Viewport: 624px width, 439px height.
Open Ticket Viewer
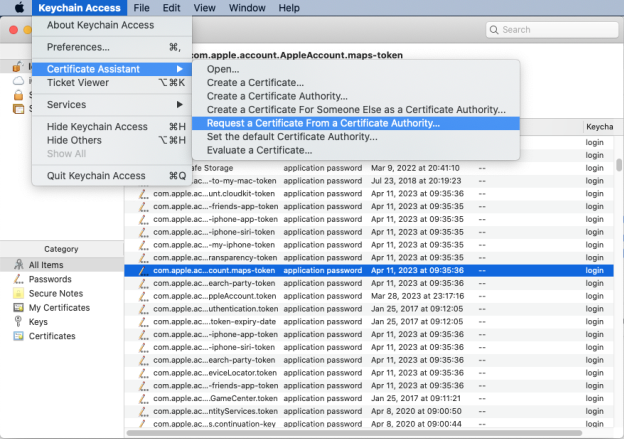[112, 82]
